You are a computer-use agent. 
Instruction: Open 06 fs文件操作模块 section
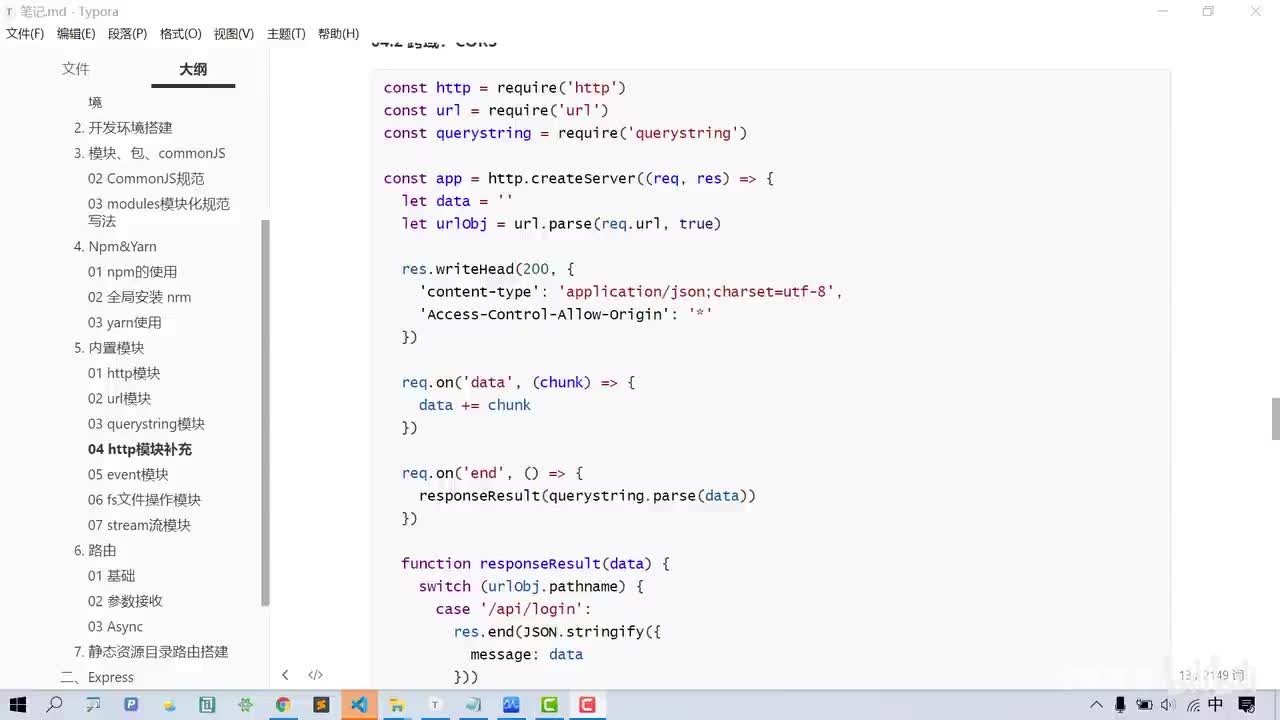point(144,500)
